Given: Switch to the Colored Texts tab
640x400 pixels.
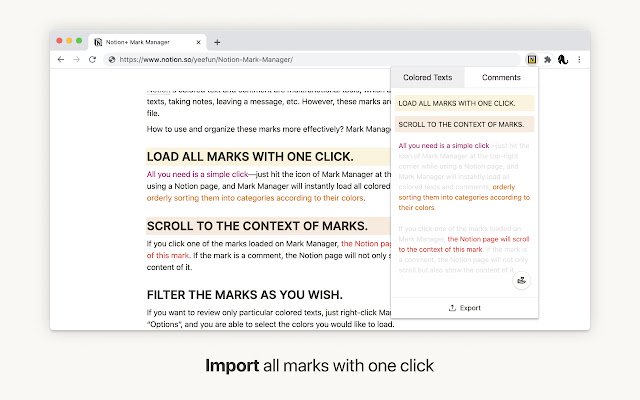Looking at the screenshot, I should click(x=427, y=78).
